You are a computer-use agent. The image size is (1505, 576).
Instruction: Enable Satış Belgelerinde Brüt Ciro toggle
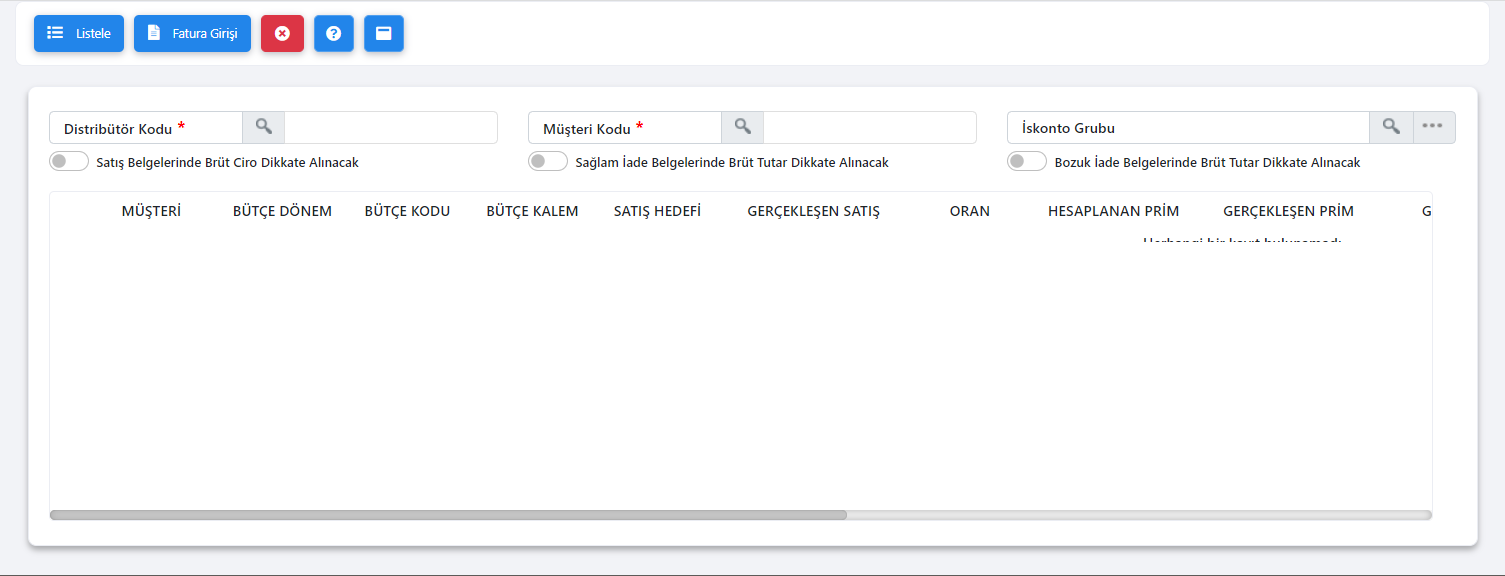pyautogui.click(x=69, y=162)
